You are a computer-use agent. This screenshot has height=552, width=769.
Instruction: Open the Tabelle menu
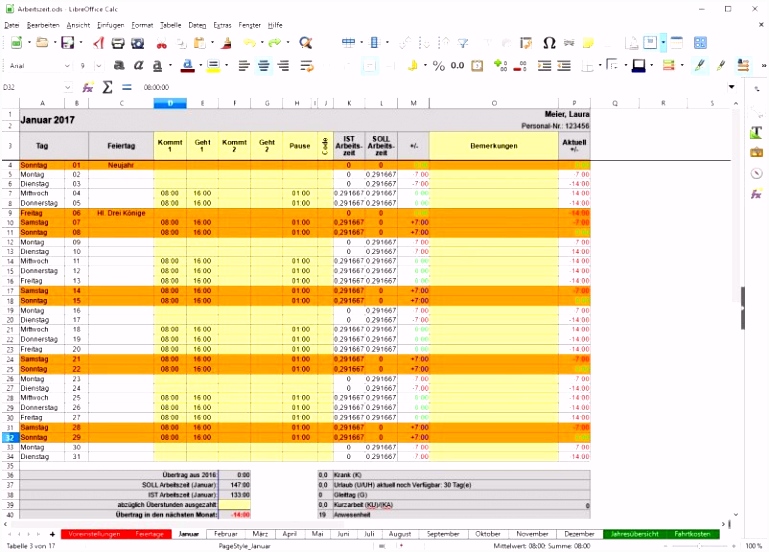click(171, 25)
